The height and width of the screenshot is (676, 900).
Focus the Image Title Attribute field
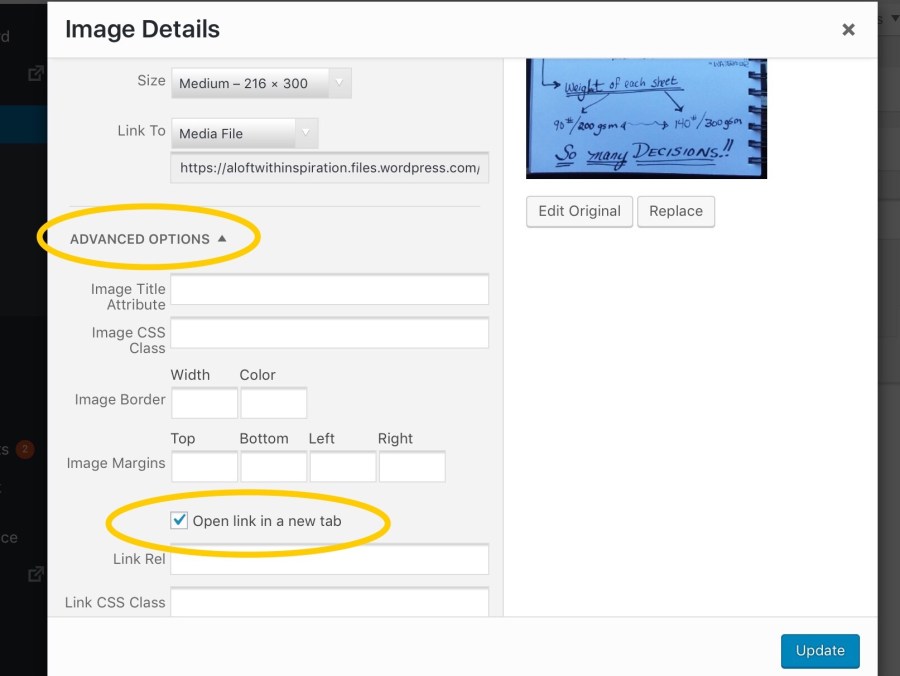coord(329,289)
